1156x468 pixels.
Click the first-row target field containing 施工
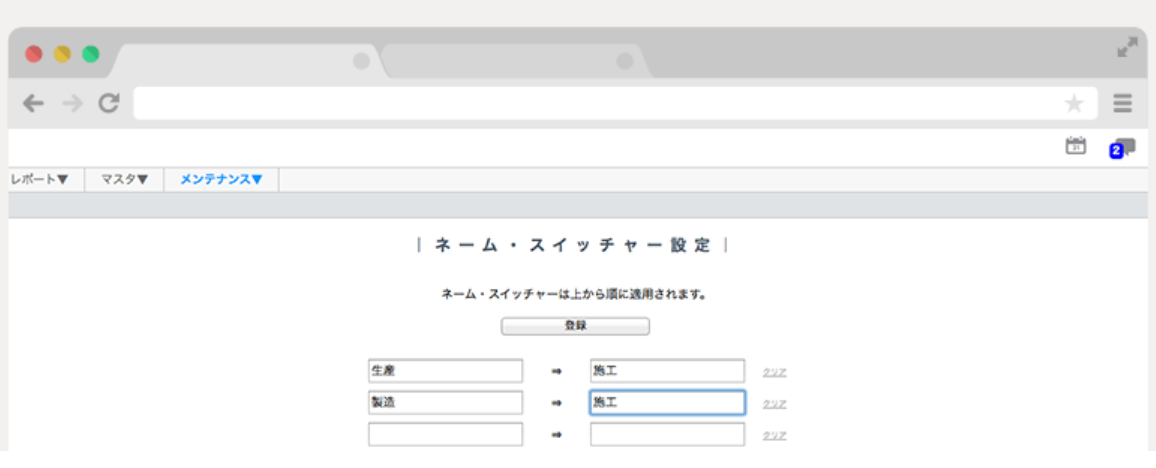(x=667, y=371)
